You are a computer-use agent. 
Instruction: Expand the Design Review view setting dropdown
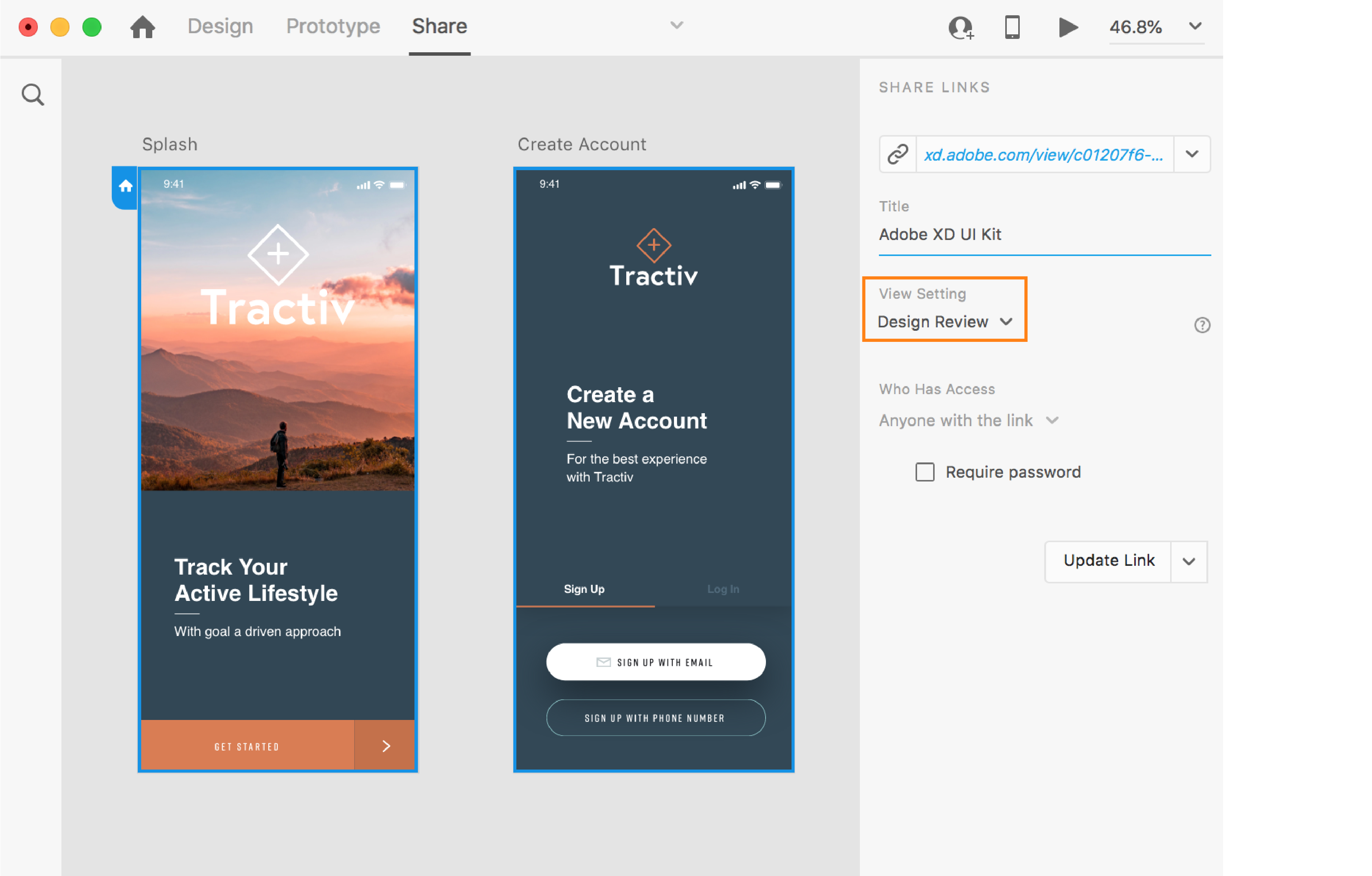[x=945, y=322]
